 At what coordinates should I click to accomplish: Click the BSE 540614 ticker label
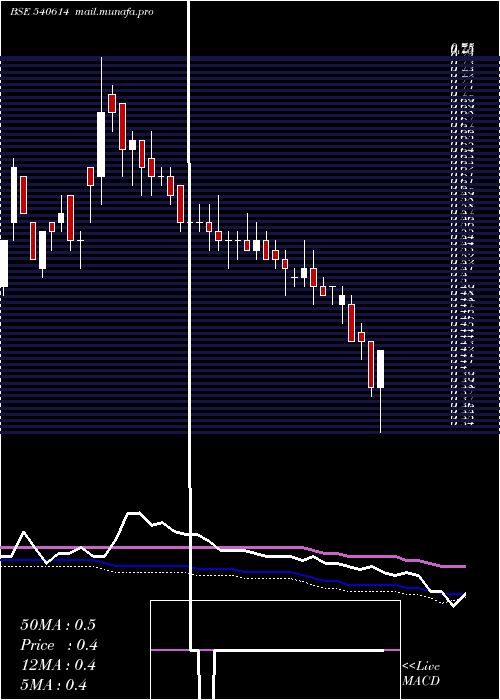[39, 12]
